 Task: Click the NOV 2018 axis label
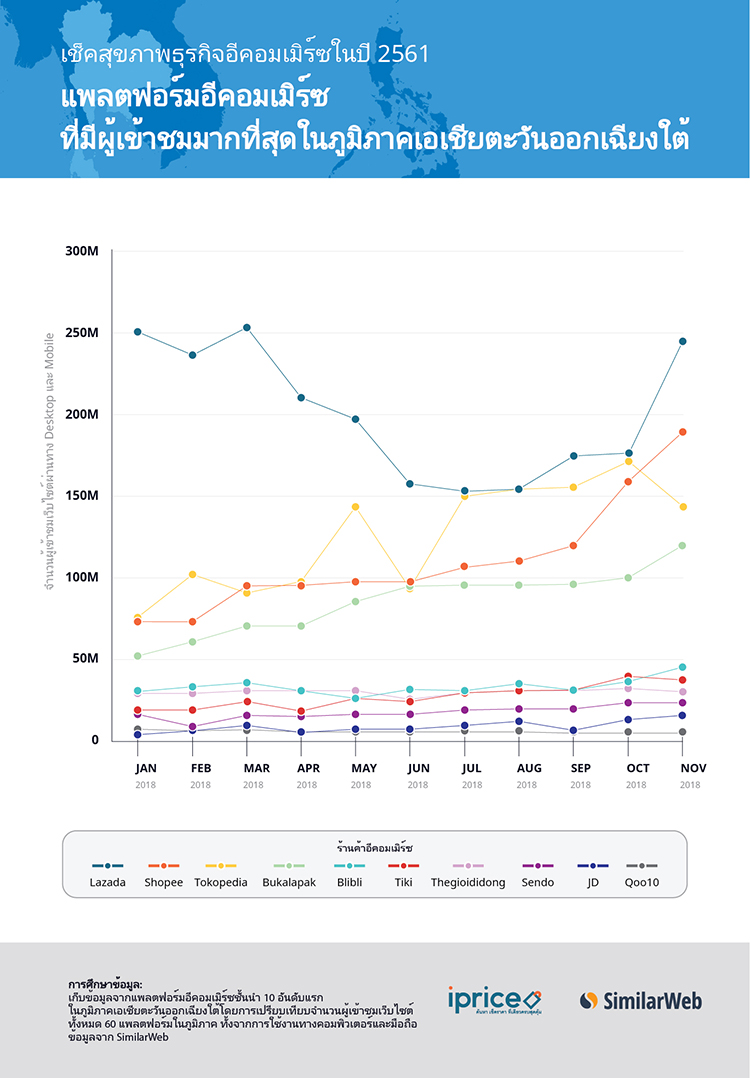(x=689, y=775)
